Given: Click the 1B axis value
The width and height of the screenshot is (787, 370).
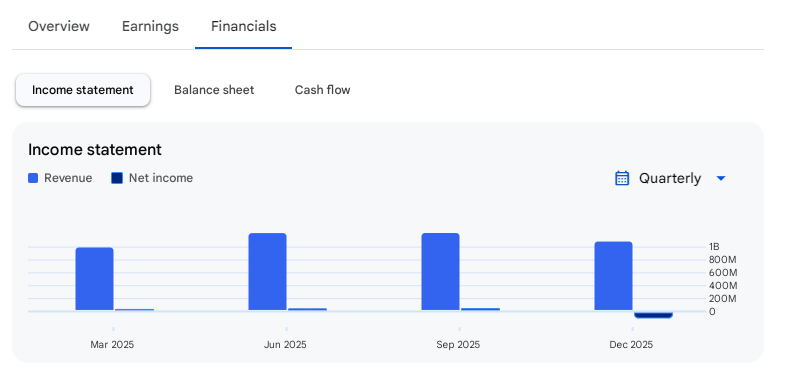Looking at the screenshot, I should [714, 246].
